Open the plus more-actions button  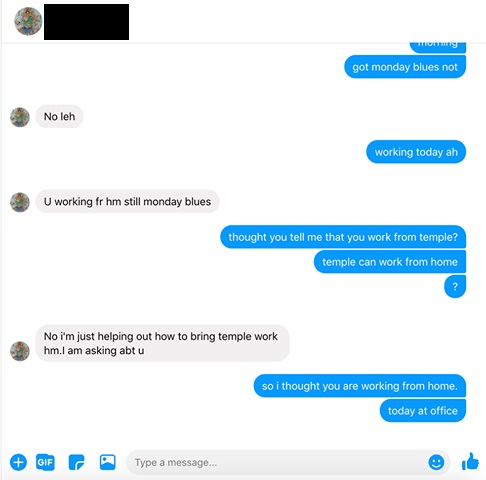(18, 462)
